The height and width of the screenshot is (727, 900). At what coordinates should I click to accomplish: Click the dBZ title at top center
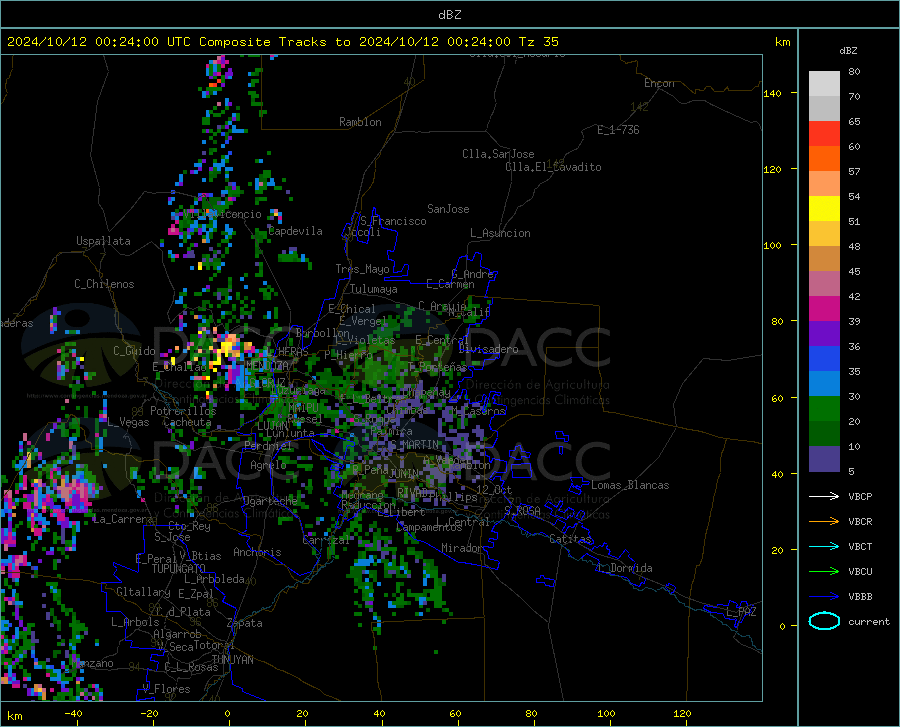pos(449,15)
